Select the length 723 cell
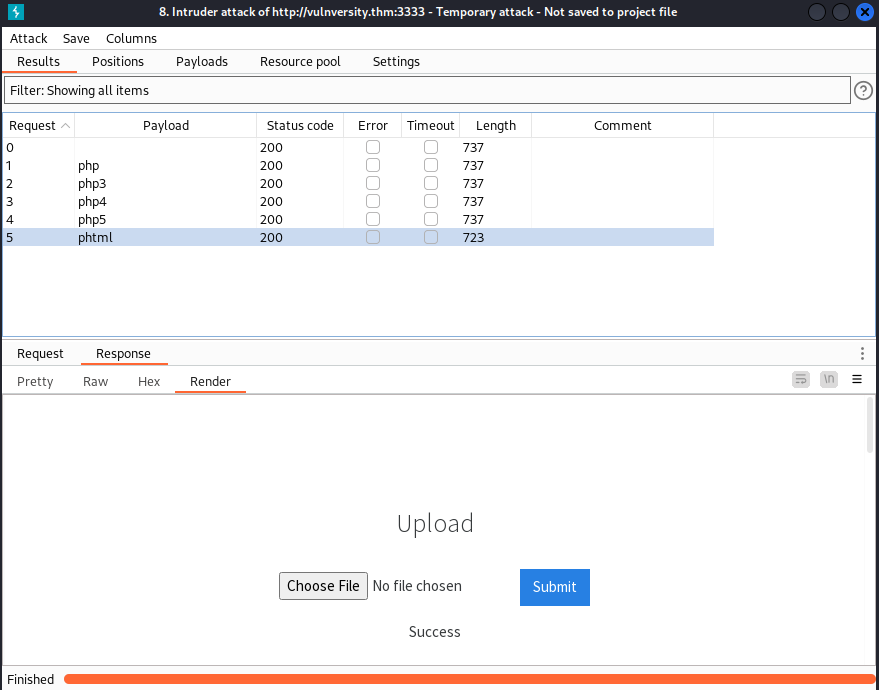879x690 pixels. point(496,237)
